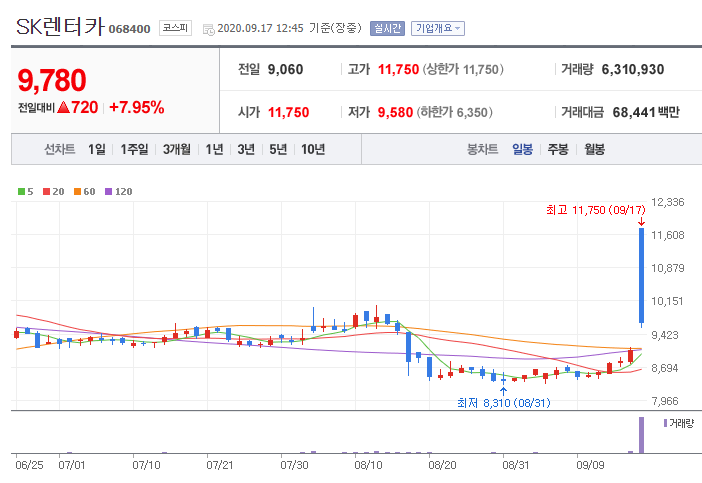702x483 pixels.
Task: Click the 09/09 date axis label
Action: coord(590,465)
